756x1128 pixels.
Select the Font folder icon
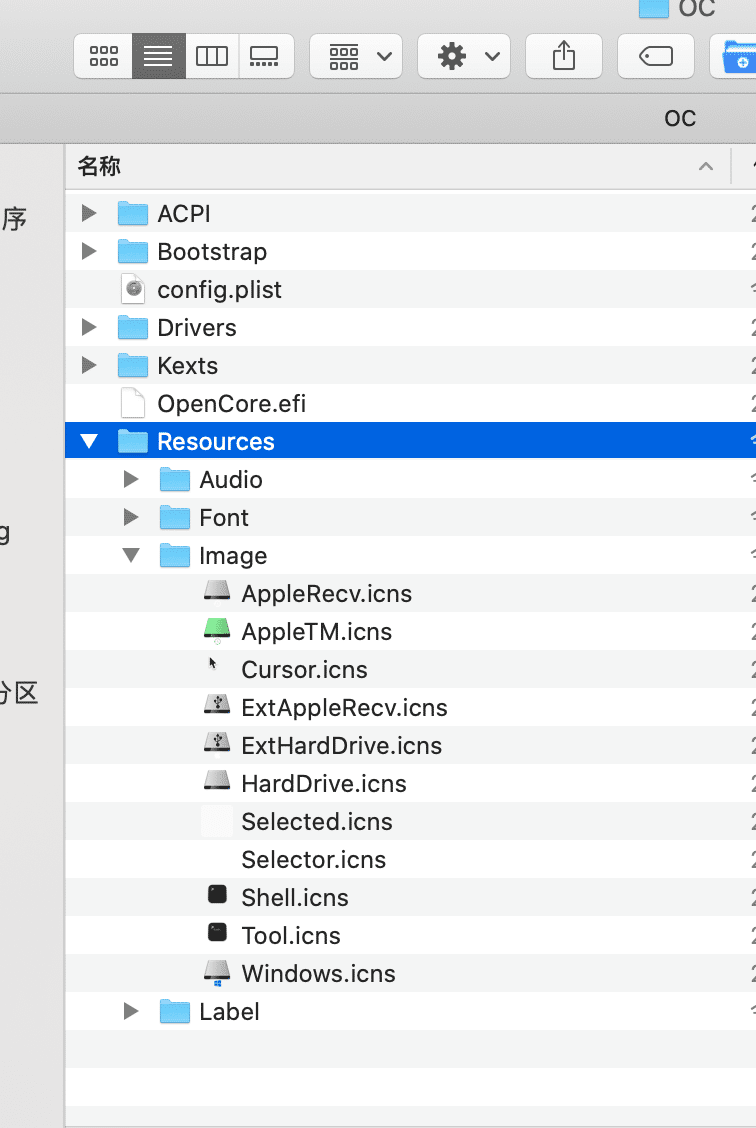175,517
